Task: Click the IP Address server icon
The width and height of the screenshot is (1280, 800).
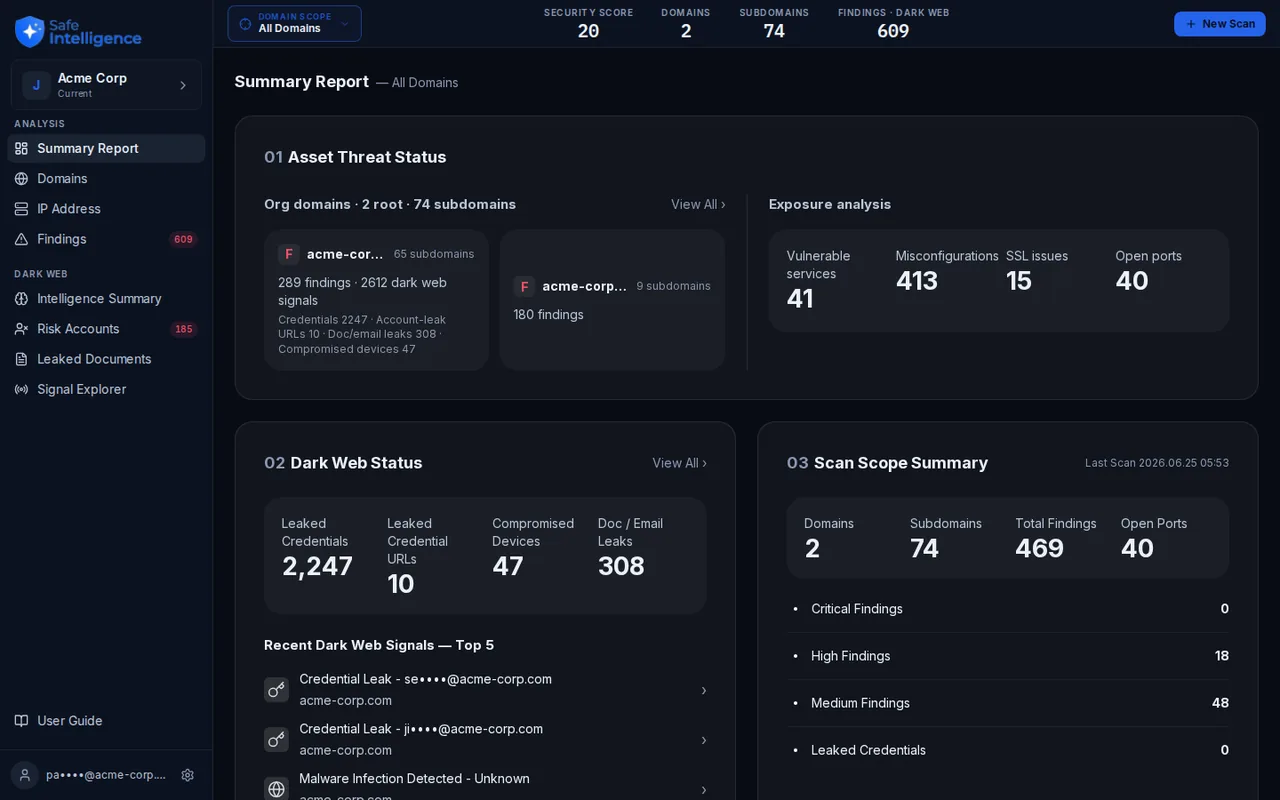Action: click(x=21, y=209)
